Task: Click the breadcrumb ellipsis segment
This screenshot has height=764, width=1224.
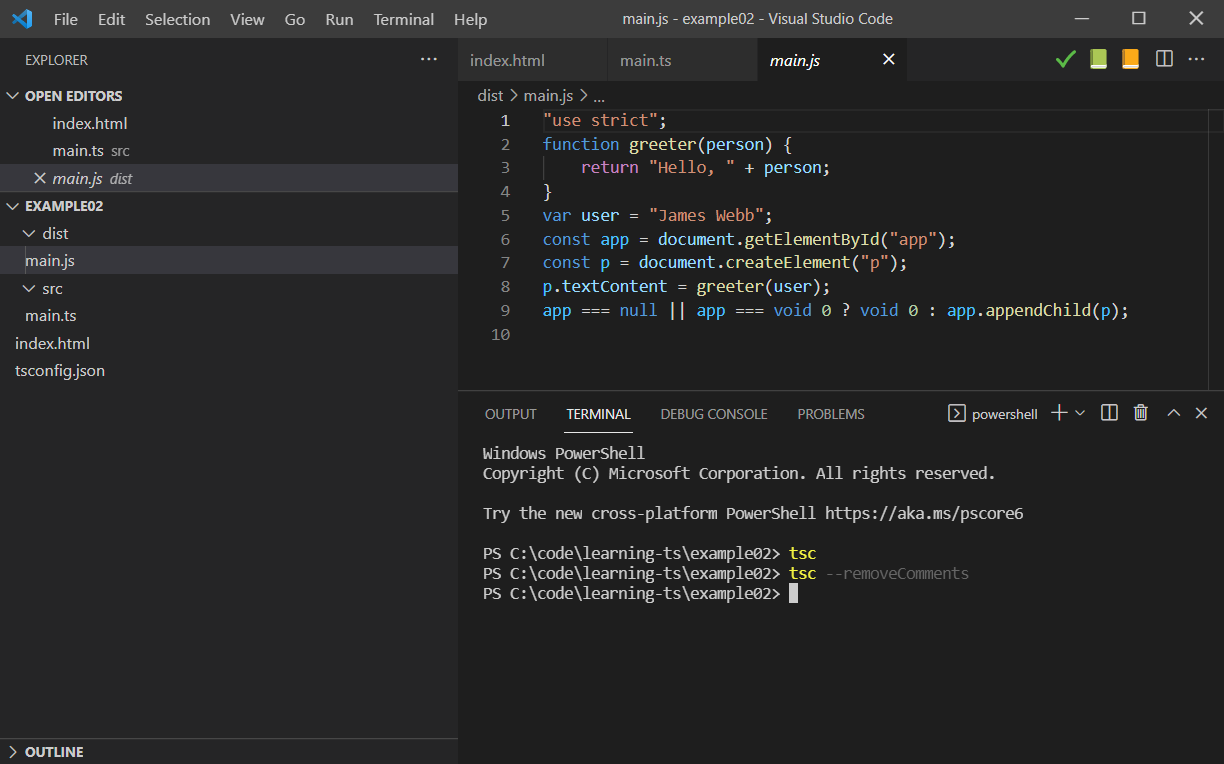Action: point(599,96)
